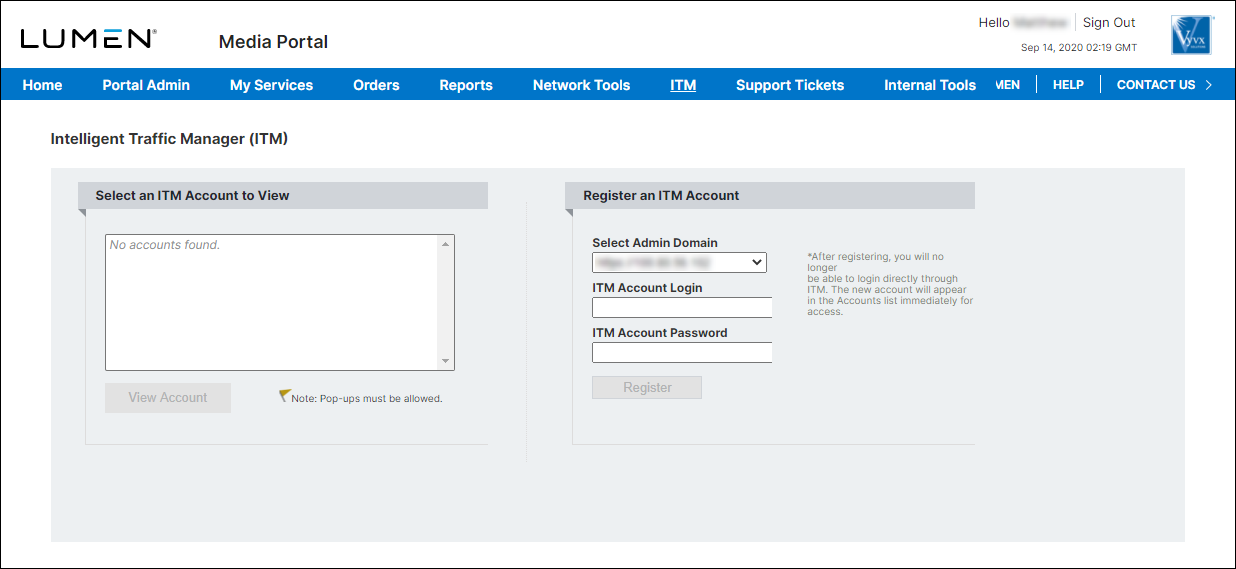Open the Home menu

(42, 85)
